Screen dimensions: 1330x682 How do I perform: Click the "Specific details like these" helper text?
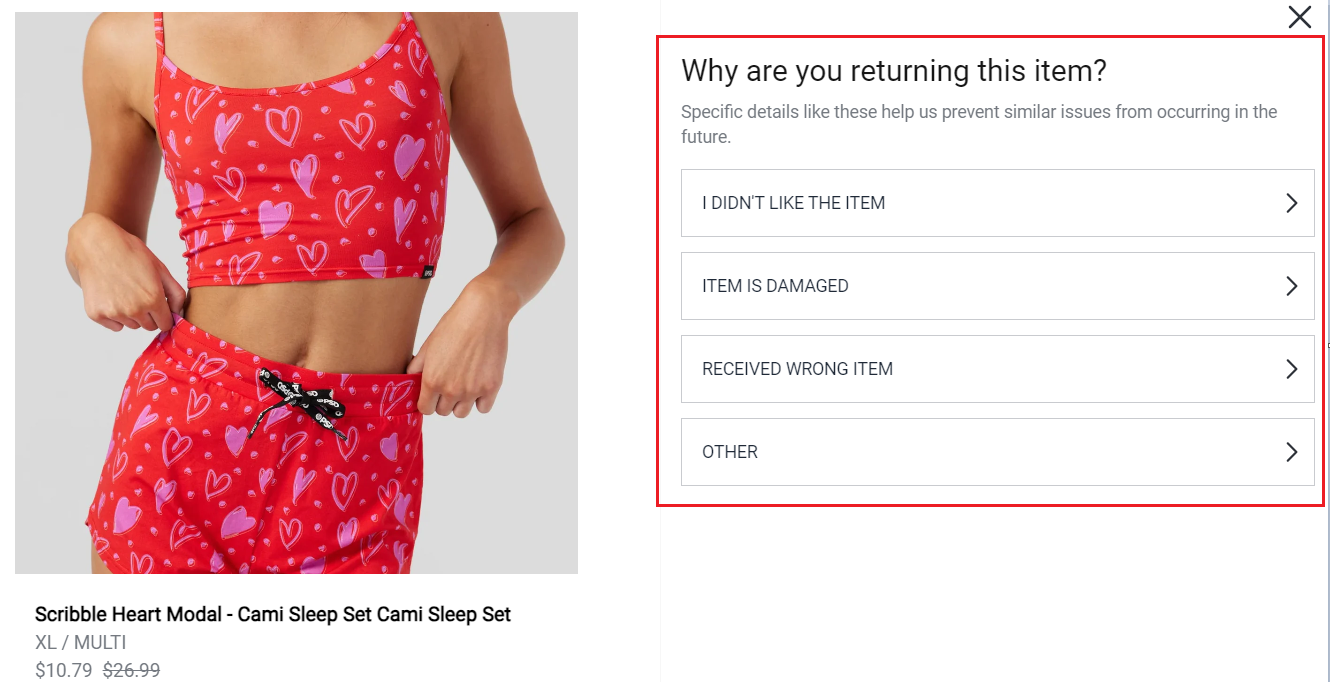coord(979,124)
